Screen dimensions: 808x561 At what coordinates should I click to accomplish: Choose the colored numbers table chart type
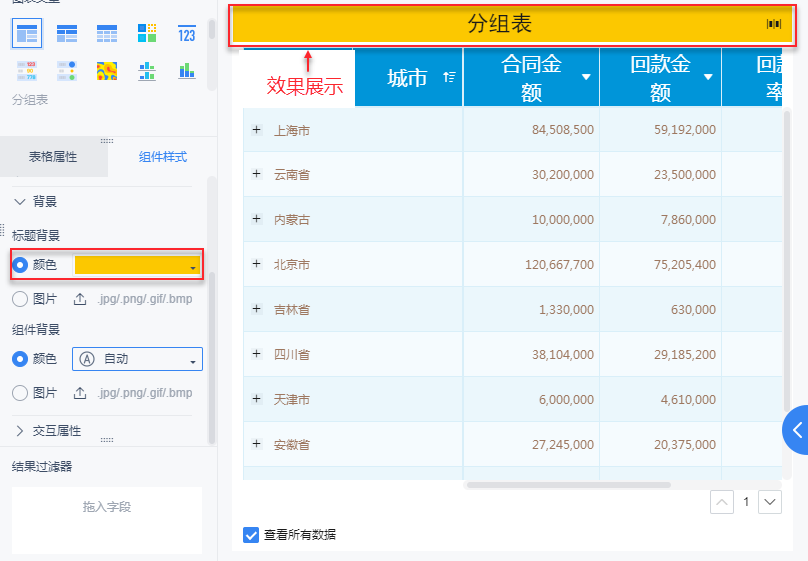[27, 71]
